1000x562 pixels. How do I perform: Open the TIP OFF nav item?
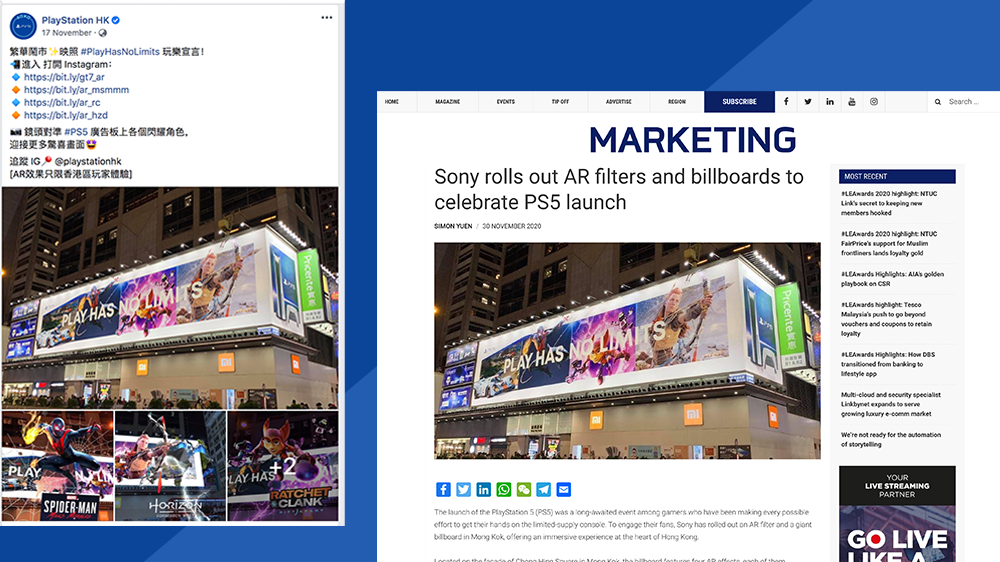pyautogui.click(x=560, y=102)
